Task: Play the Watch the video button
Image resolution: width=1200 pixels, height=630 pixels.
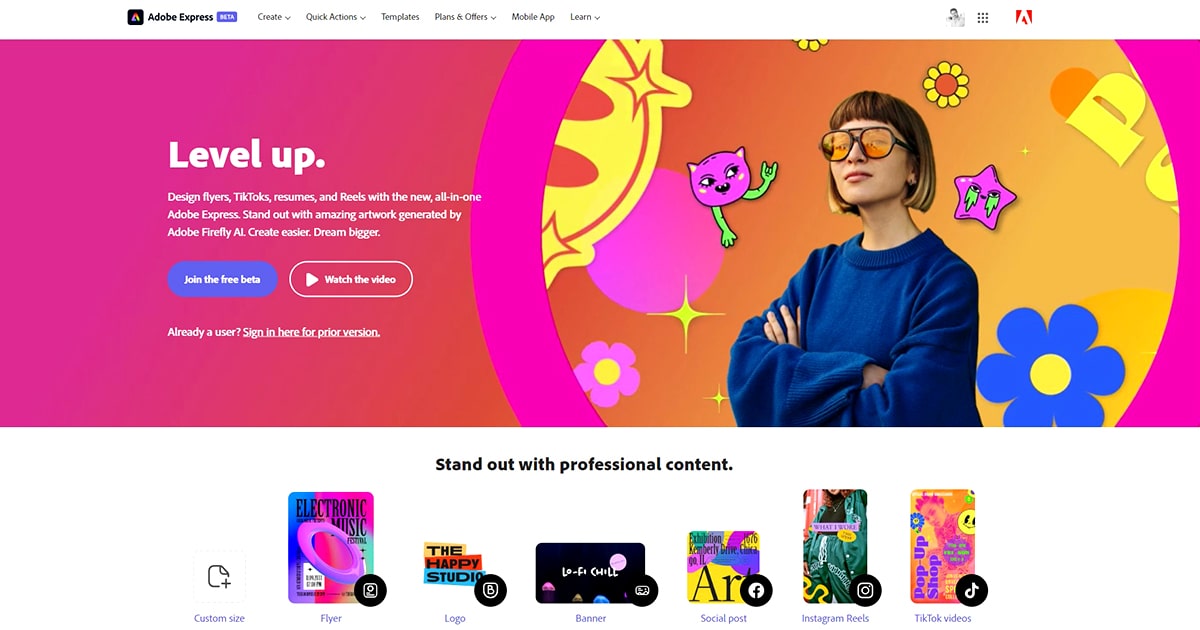Action: click(x=351, y=279)
